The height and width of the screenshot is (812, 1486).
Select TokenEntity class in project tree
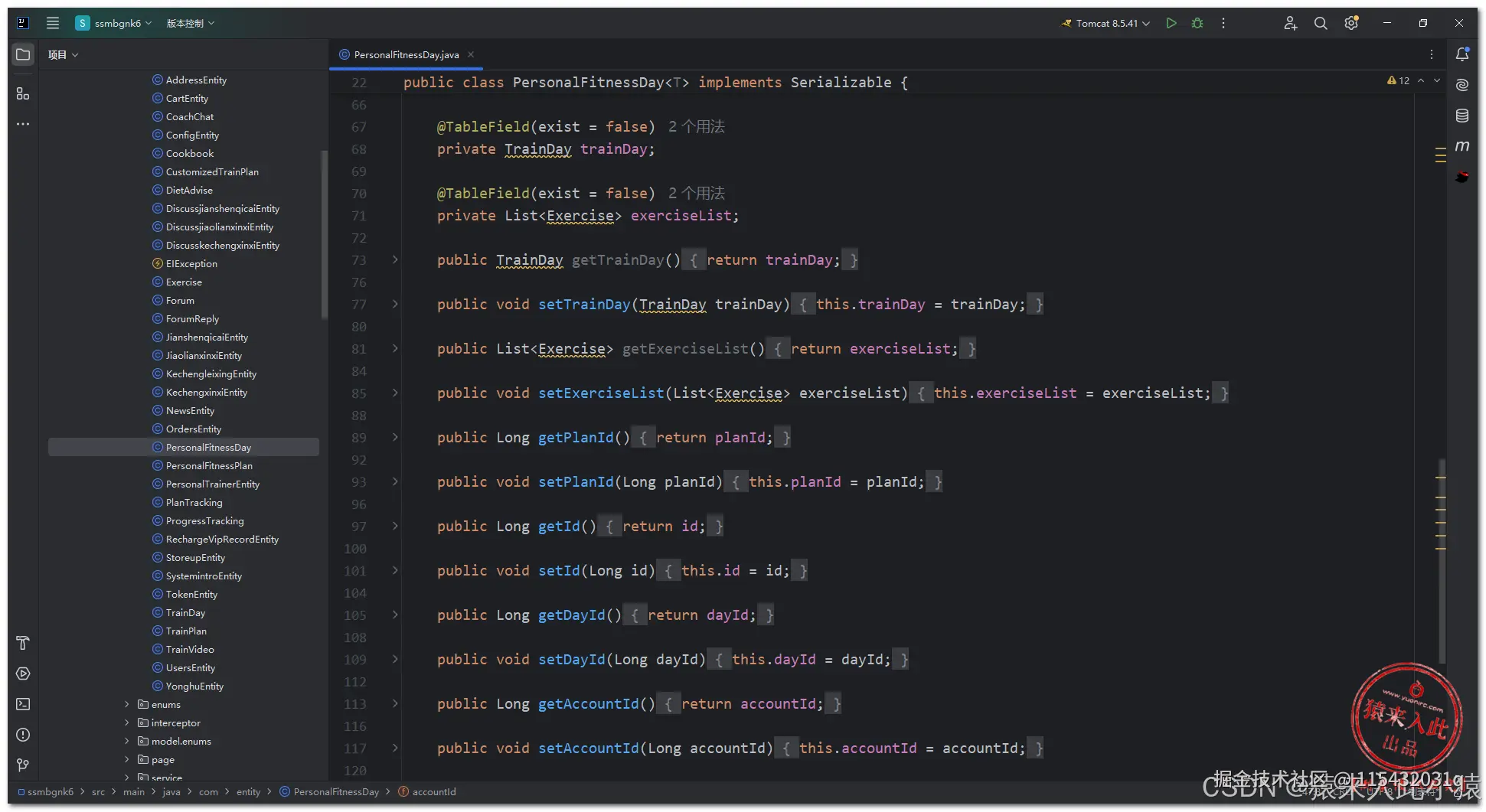191,594
